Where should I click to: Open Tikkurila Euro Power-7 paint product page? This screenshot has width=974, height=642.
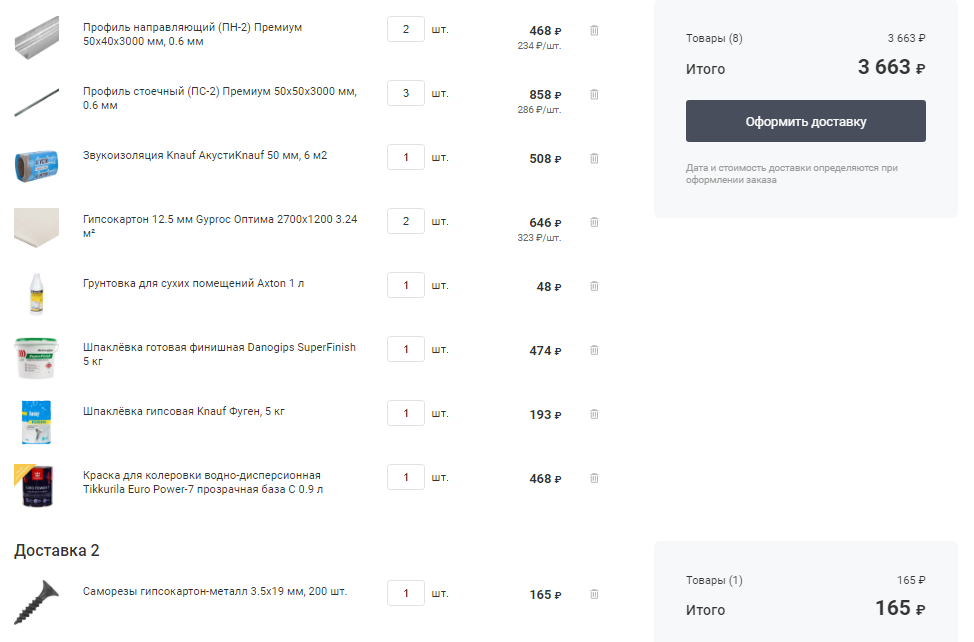point(203,482)
